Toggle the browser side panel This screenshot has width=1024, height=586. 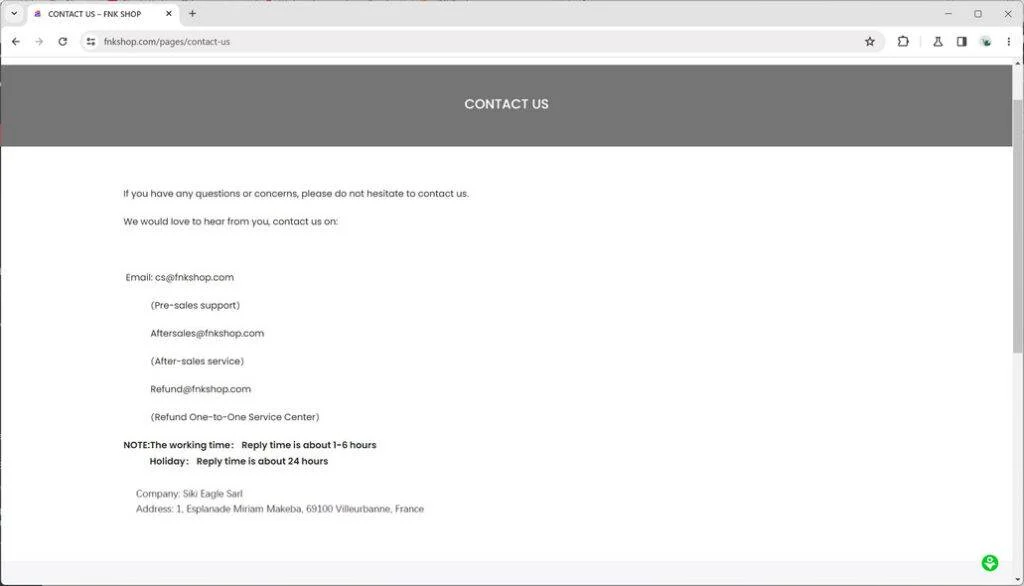[x=961, y=41]
